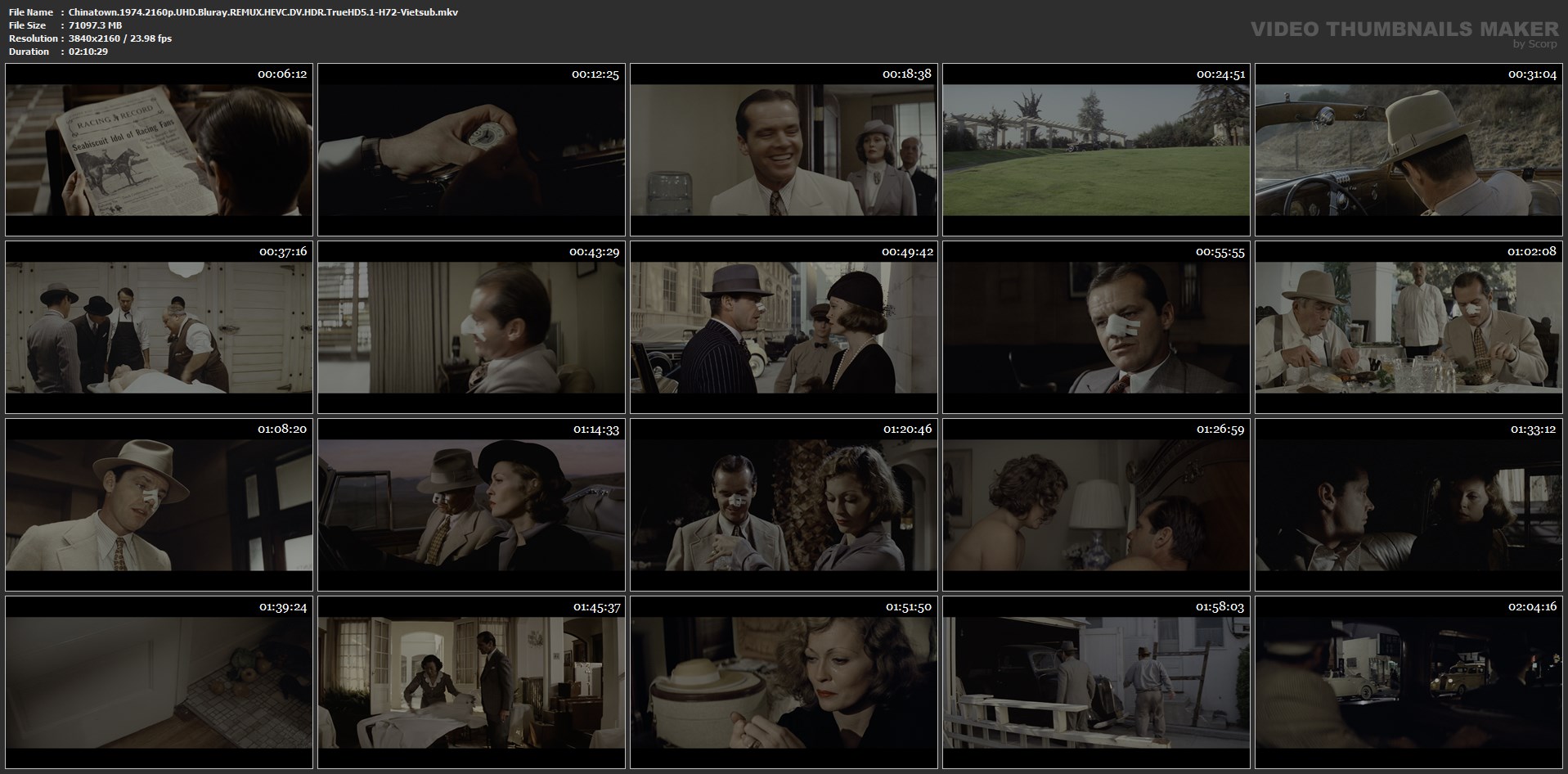Pick the thumbnail timestamped 01:45:37
Image resolution: width=1568 pixels, height=774 pixels.
click(471, 682)
